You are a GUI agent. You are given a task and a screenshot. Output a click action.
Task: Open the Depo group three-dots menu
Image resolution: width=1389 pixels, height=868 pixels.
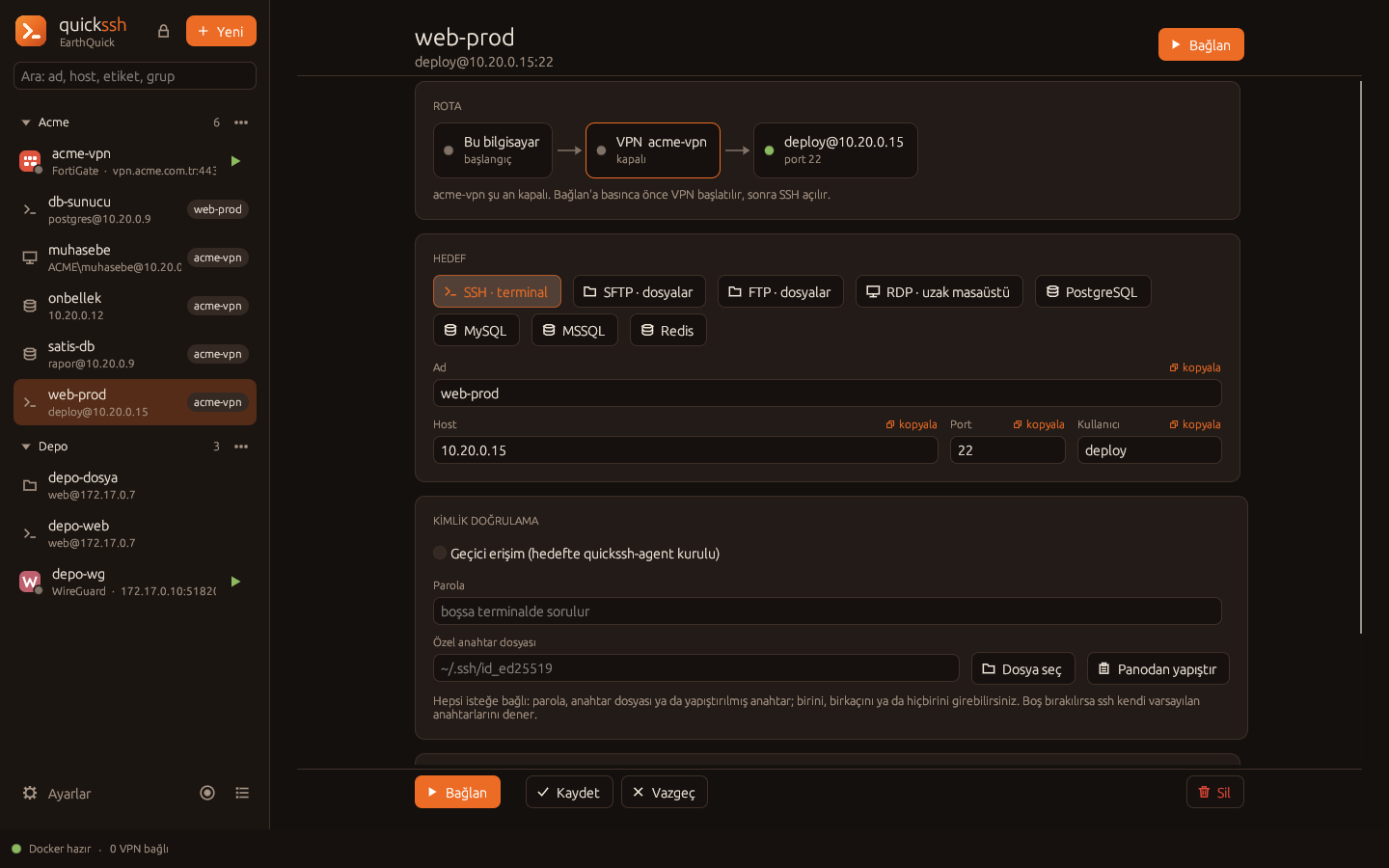tap(241, 447)
